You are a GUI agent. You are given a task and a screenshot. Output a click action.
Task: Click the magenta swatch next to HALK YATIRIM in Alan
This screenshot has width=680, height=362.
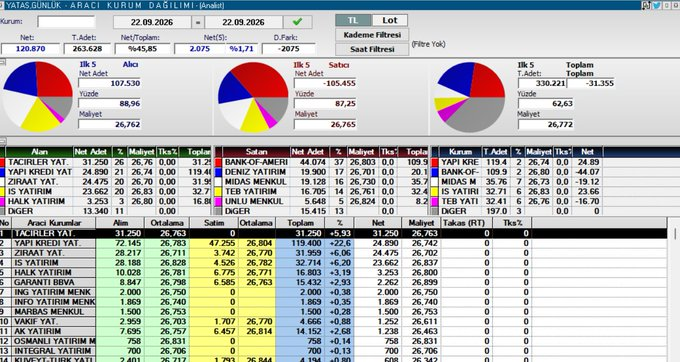coord(2,201)
